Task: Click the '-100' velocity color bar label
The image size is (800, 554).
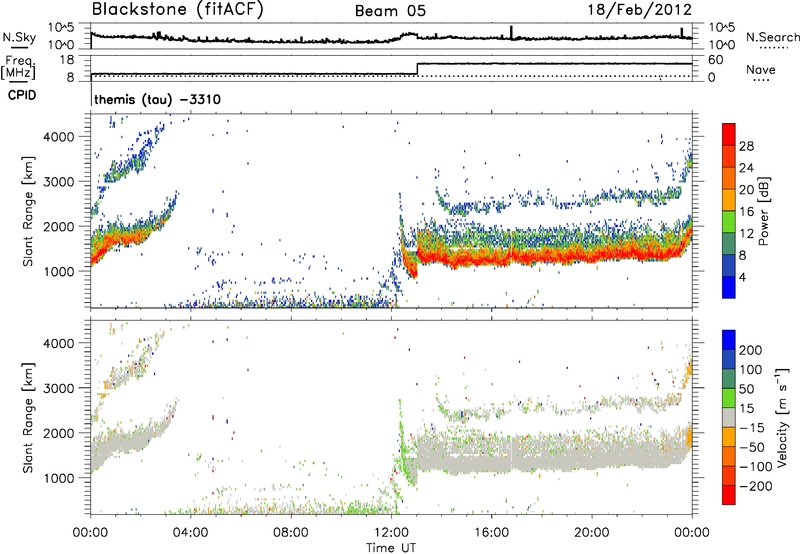Action: point(756,467)
